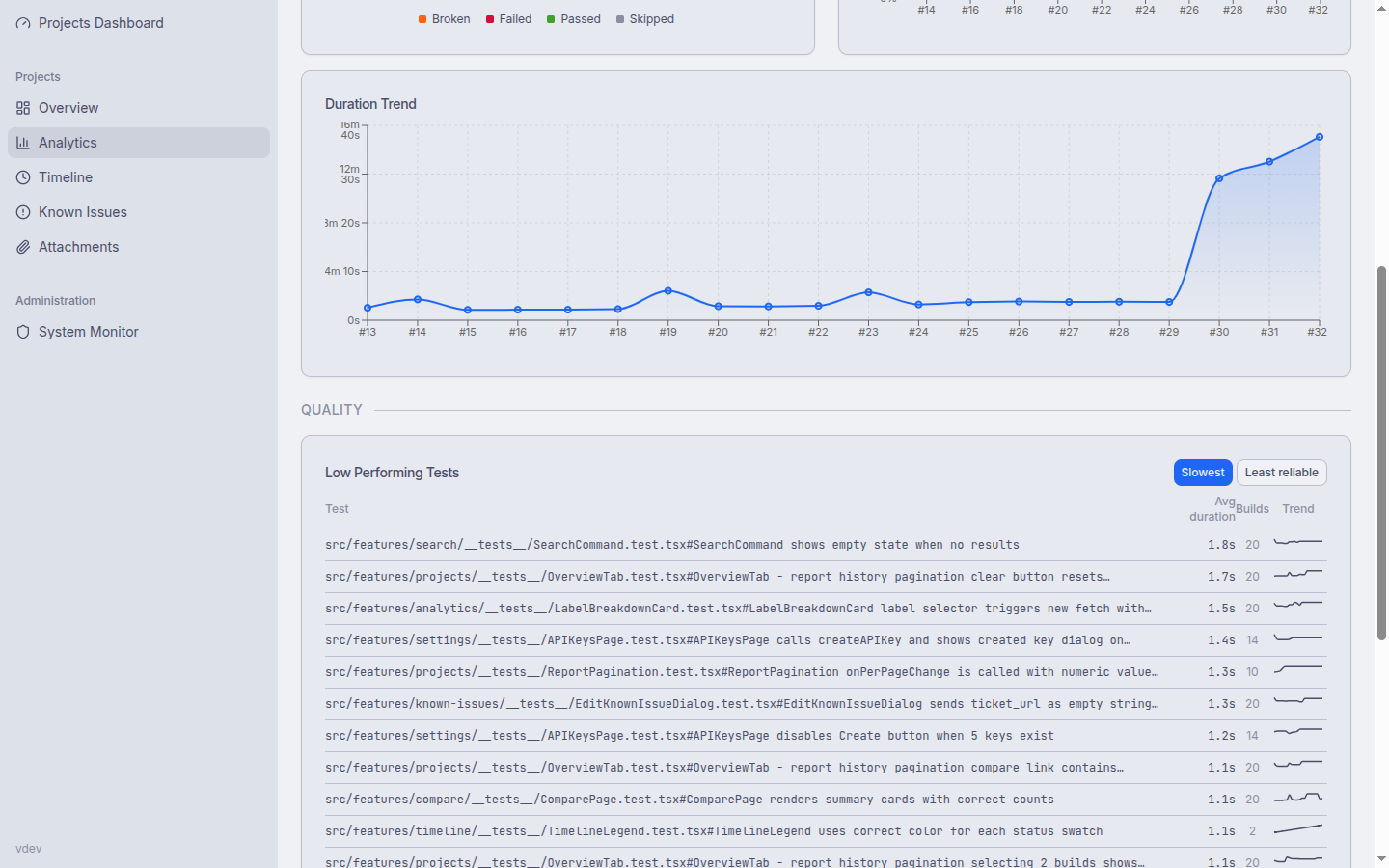Toggle Skipped legend entry
Image resolution: width=1389 pixels, height=868 pixels.
pos(645,19)
